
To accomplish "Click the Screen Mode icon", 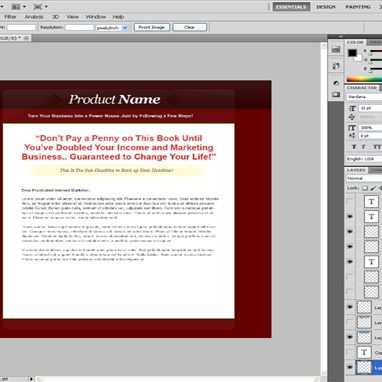I will point(38,6).
